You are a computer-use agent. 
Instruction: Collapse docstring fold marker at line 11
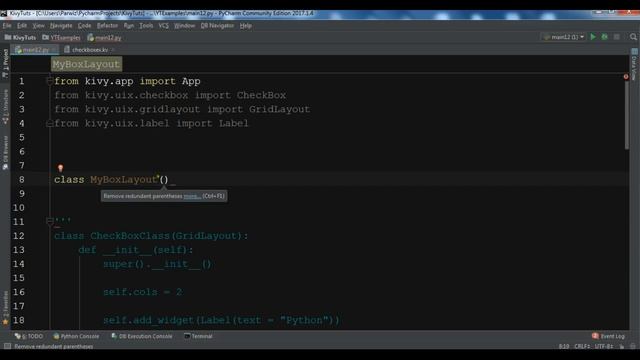[x=49, y=221]
